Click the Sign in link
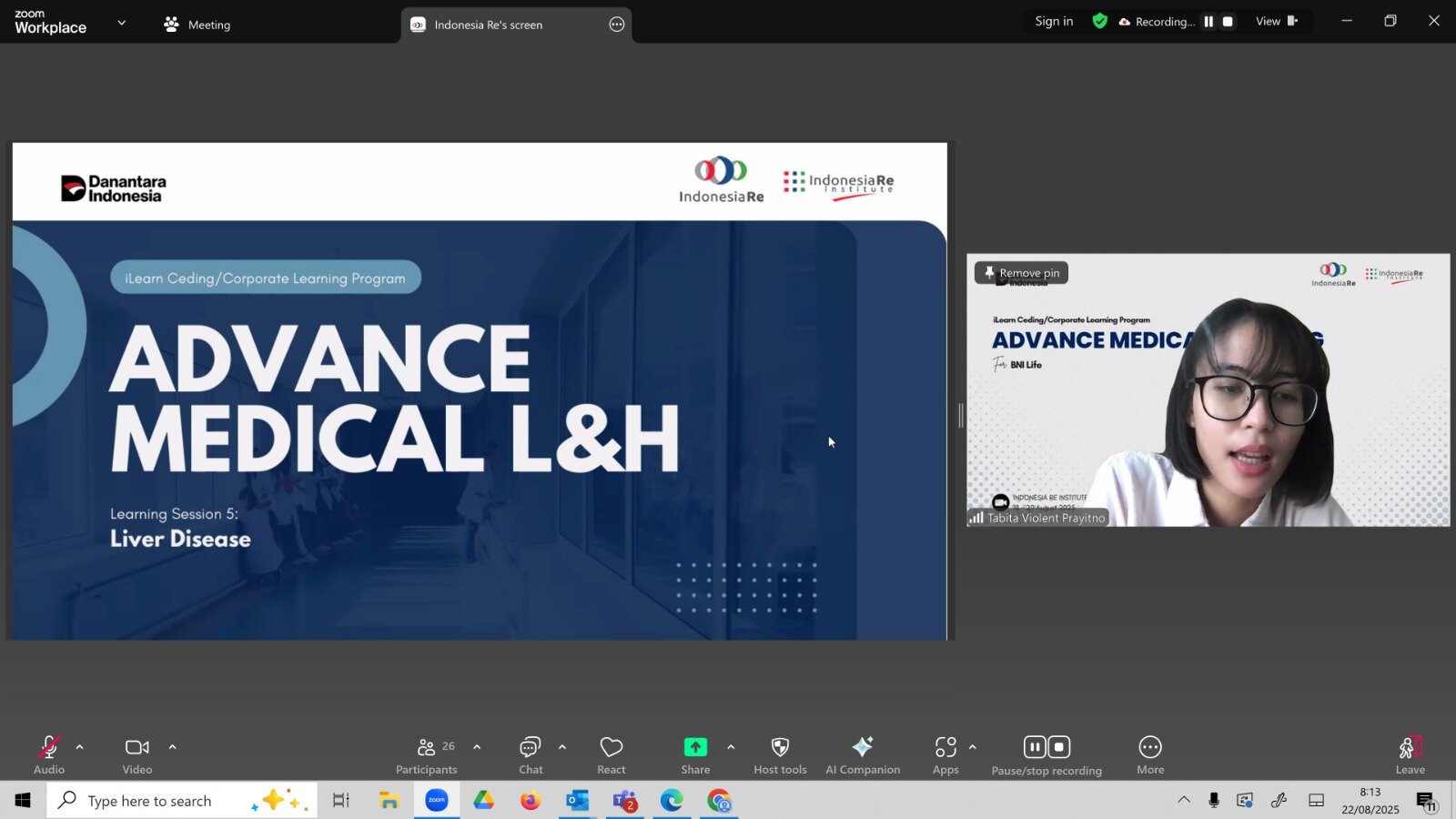1456x819 pixels. (1054, 22)
